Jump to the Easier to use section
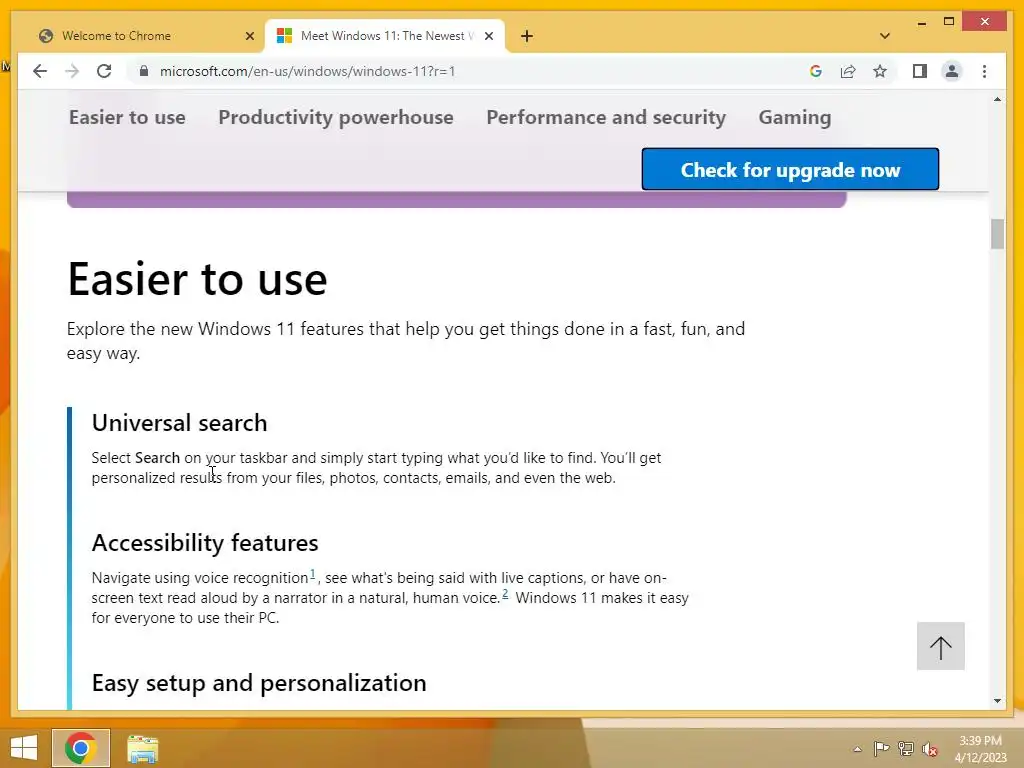Image resolution: width=1024 pixels, height=768 pixels. point(127,118)
